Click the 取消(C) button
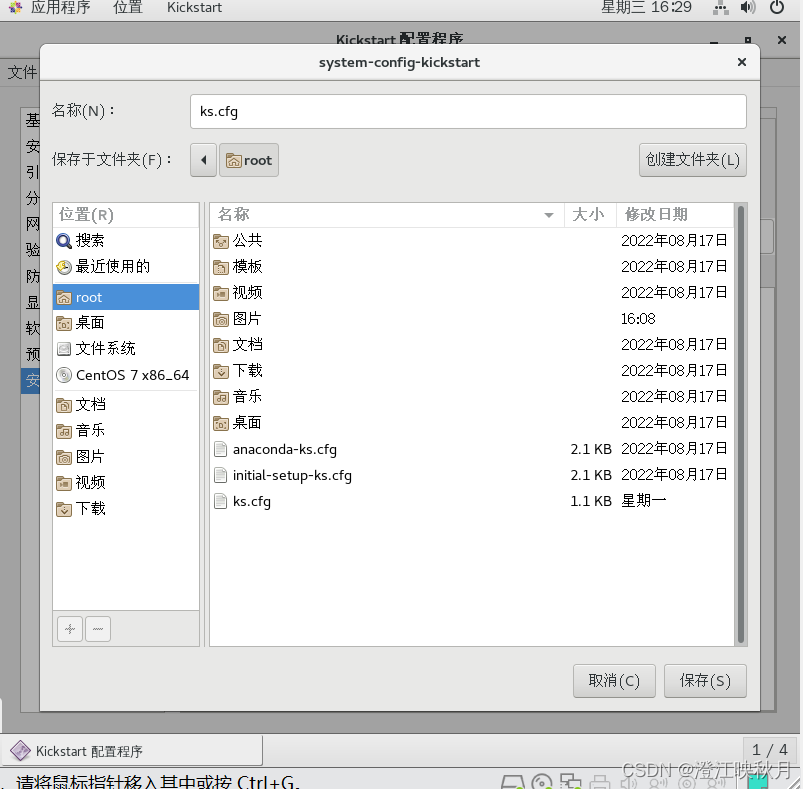This screenshot has width=805, height=789. tap(613, 681)
